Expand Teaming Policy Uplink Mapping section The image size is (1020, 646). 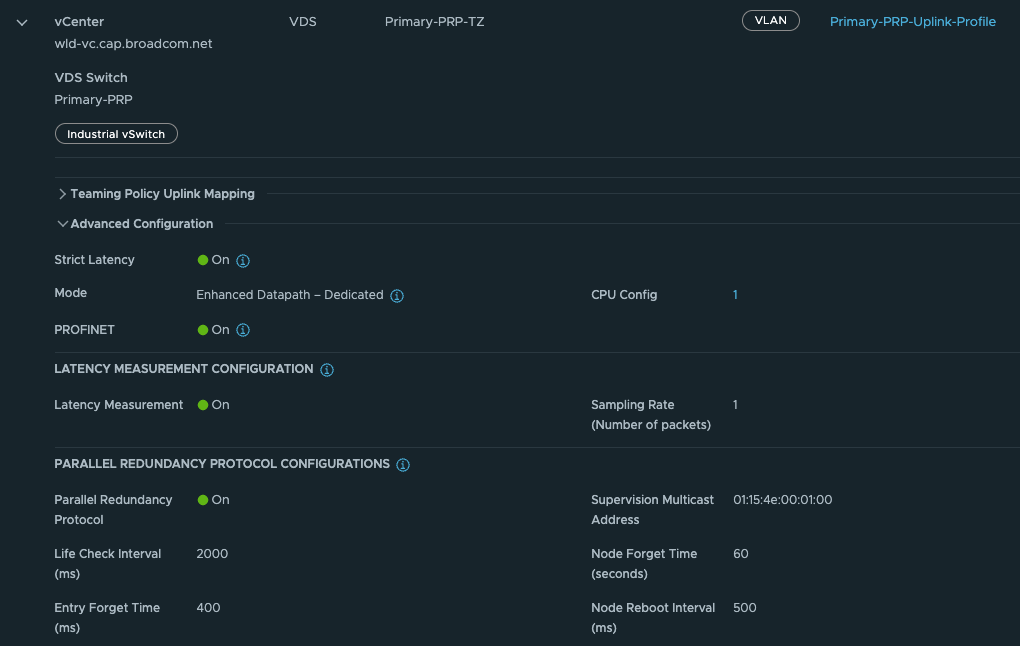pyautogui.click(x=62, y=194)
